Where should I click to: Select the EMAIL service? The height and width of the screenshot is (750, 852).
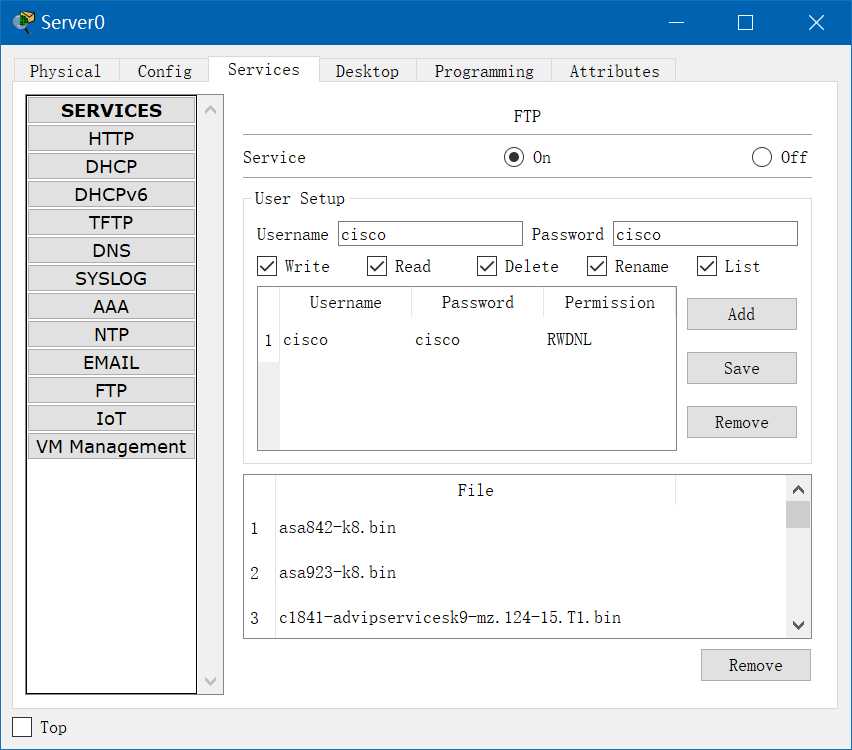(111, 362)
